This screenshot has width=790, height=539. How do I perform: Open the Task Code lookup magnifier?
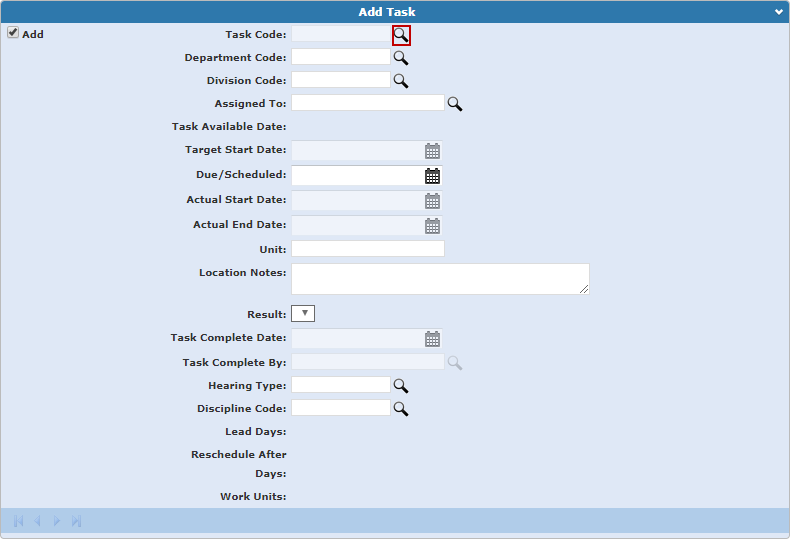[x=401, y=35]
